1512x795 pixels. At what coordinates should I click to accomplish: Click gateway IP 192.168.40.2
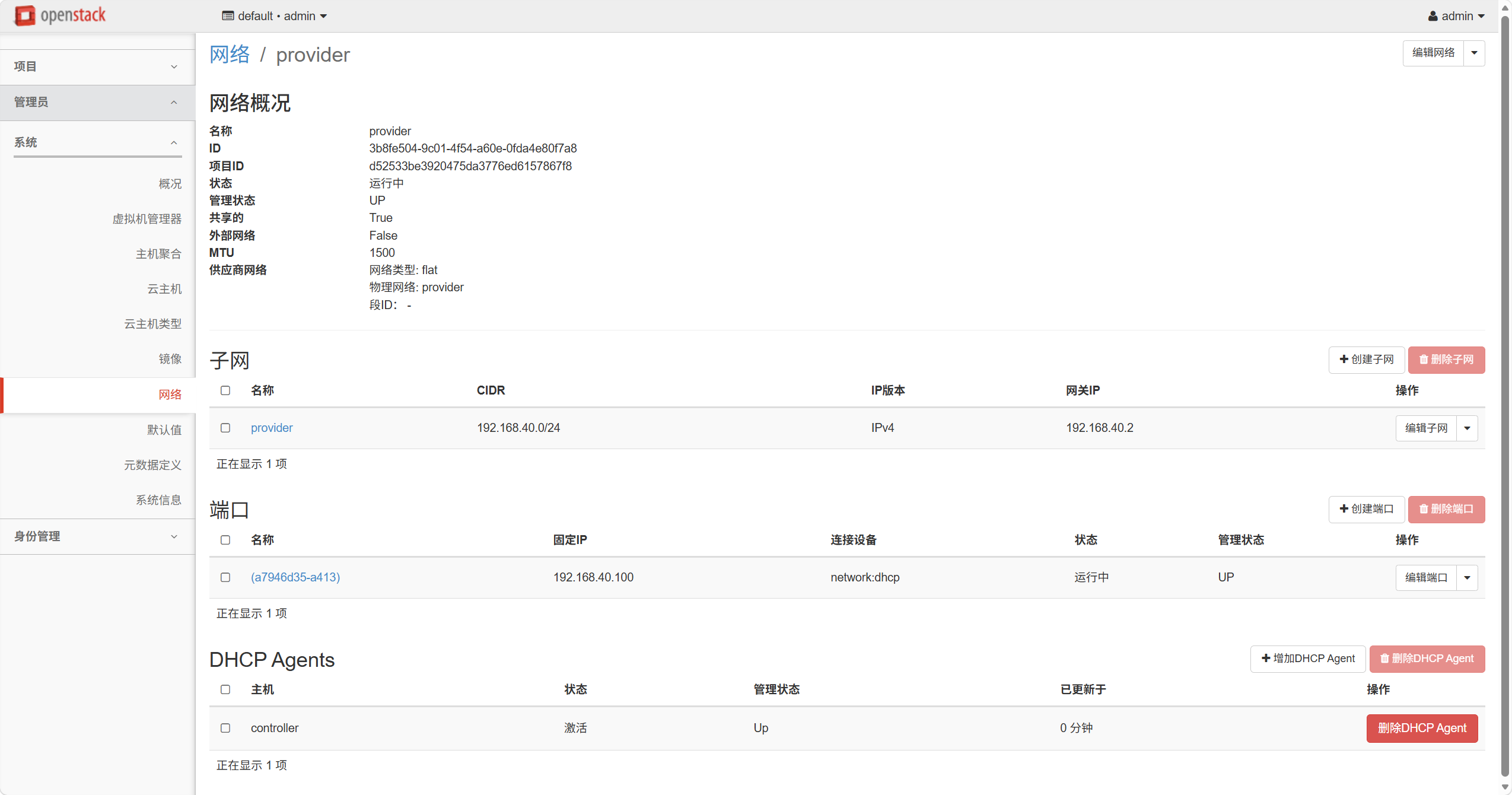coord(1100,428)
